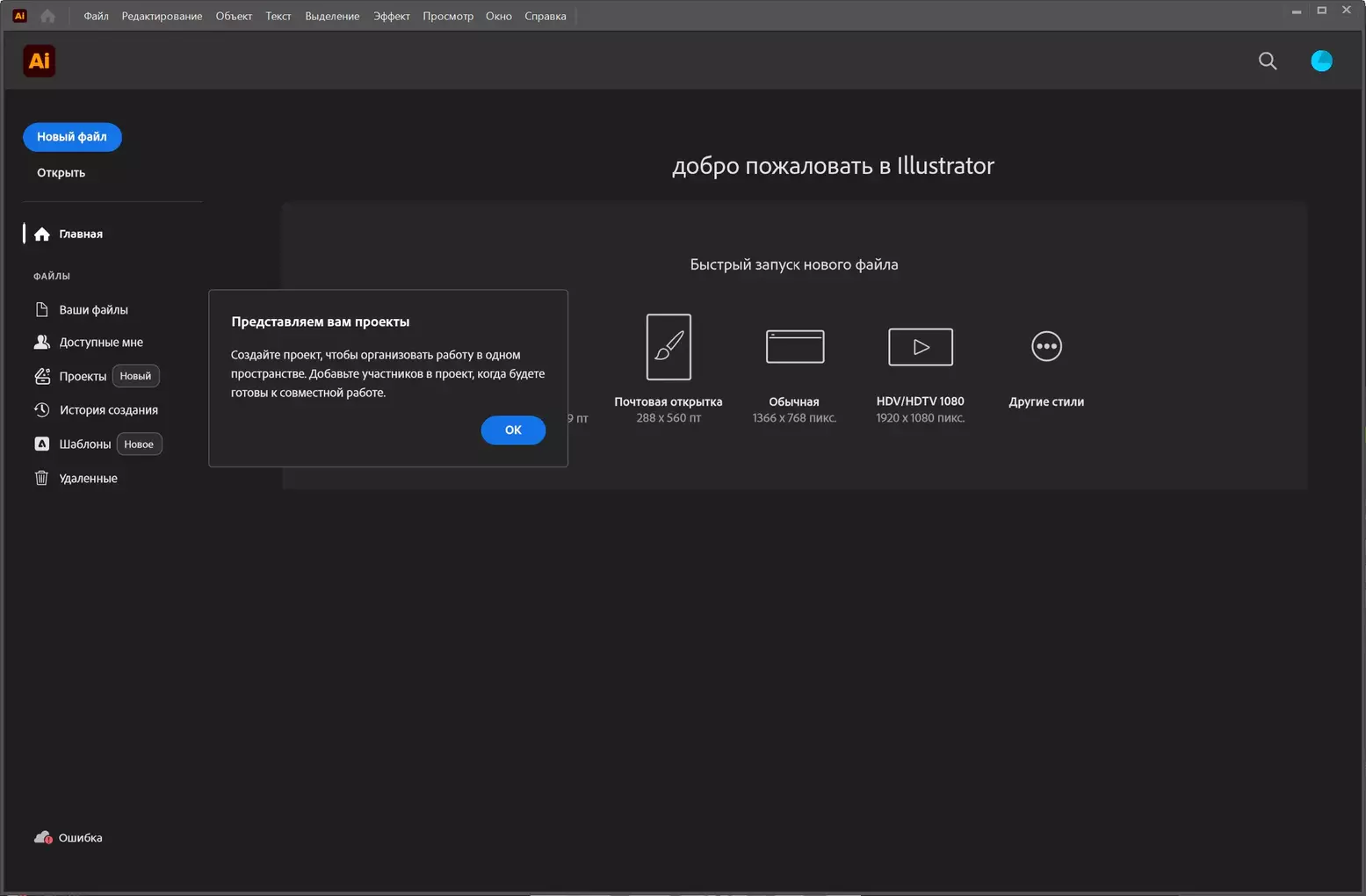The width and height of the screenshot is (1366, 896).
Task: Open the Эффект menu
Action: [391, 16]
